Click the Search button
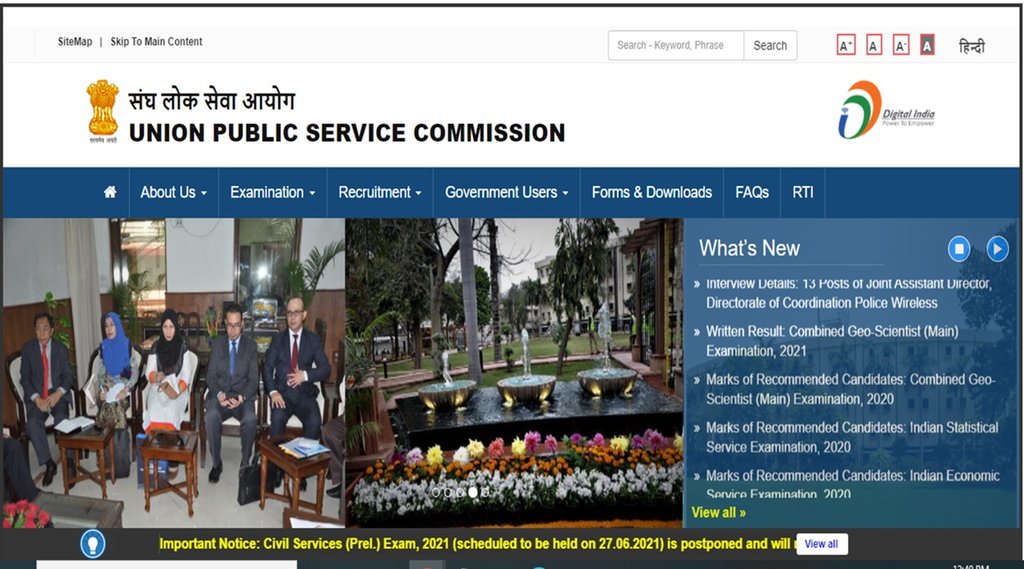 coord(770,45)
